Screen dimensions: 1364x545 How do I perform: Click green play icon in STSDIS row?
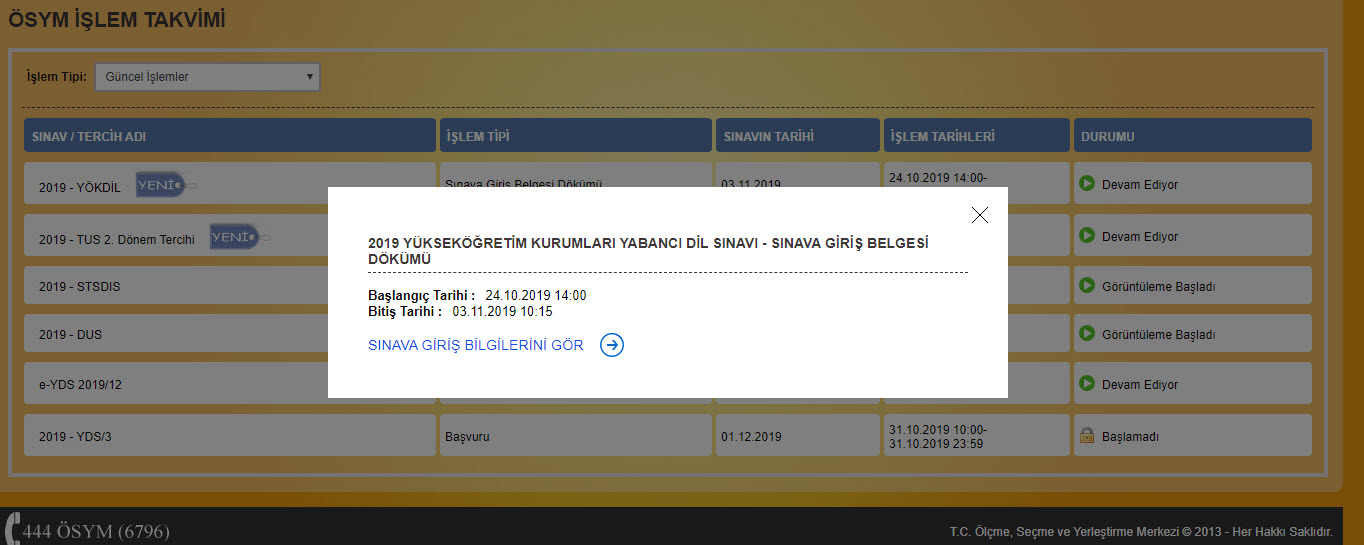[1087, 286]
